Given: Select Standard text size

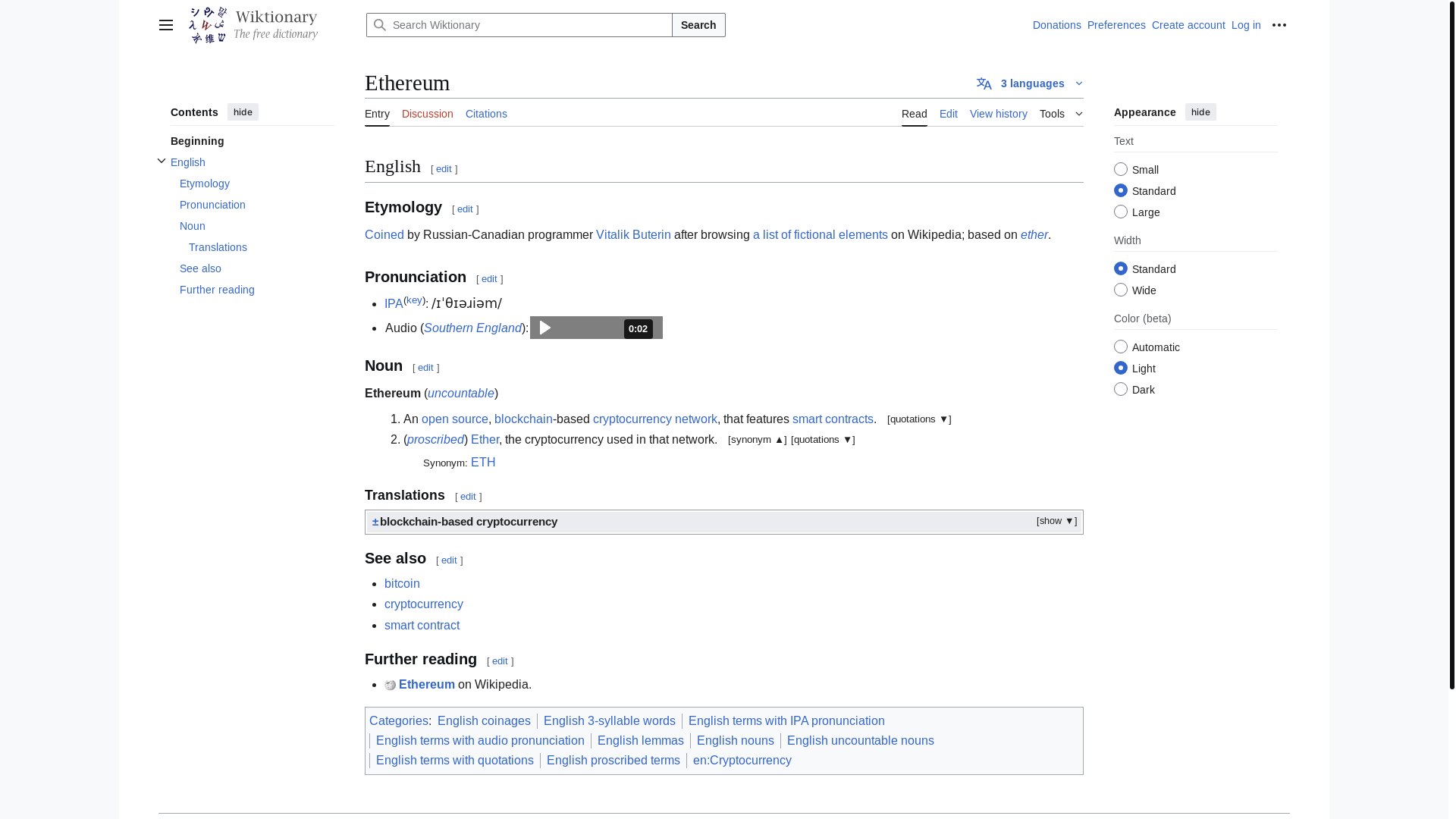Looking at the screenshot, I should pos(1121,190).
